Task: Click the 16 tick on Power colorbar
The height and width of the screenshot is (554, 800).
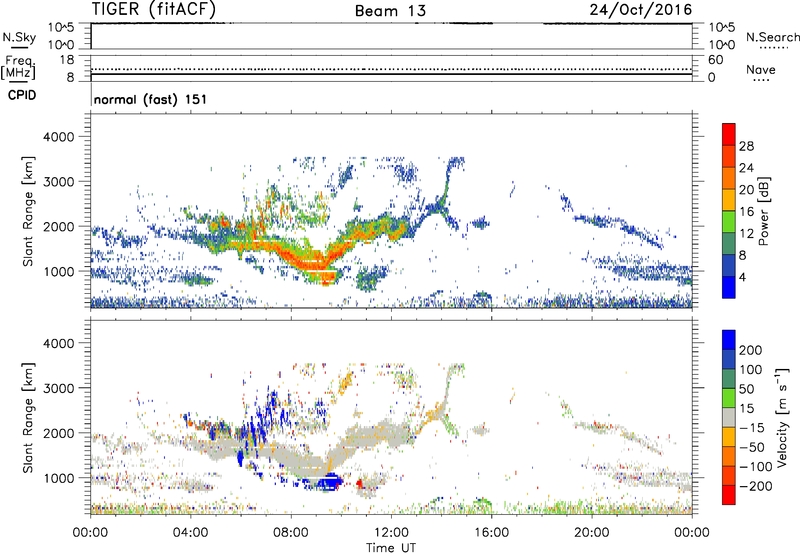Action: tap(746, 212)
